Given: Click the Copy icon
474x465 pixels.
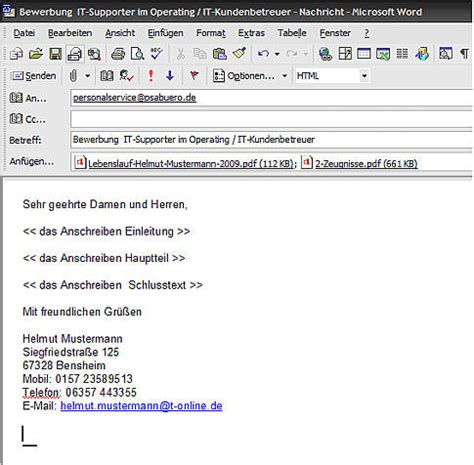Looking at the screenshot, I should click(200, 54).
